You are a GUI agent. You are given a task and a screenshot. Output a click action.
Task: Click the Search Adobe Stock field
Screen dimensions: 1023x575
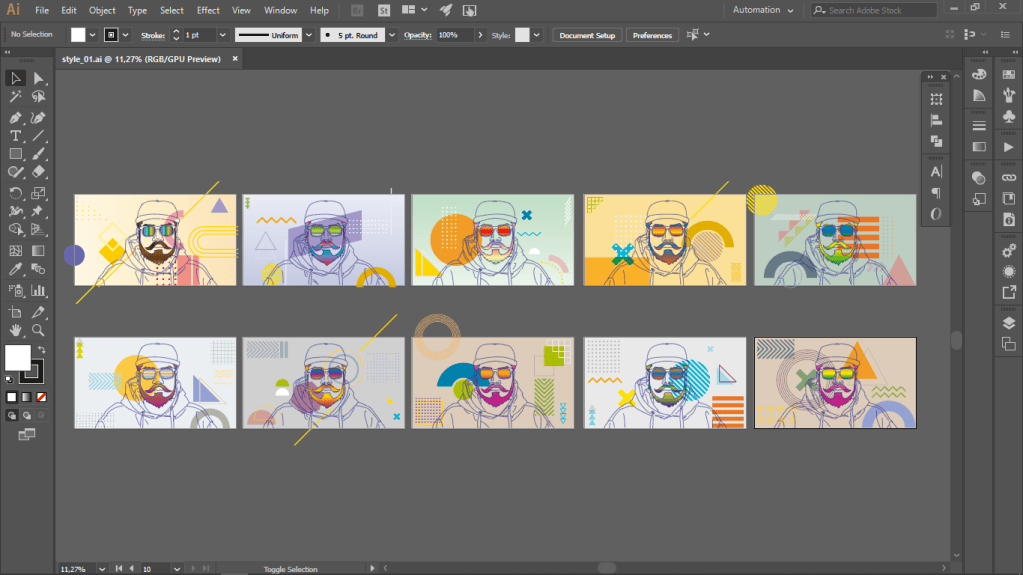[x=874, y=10]
